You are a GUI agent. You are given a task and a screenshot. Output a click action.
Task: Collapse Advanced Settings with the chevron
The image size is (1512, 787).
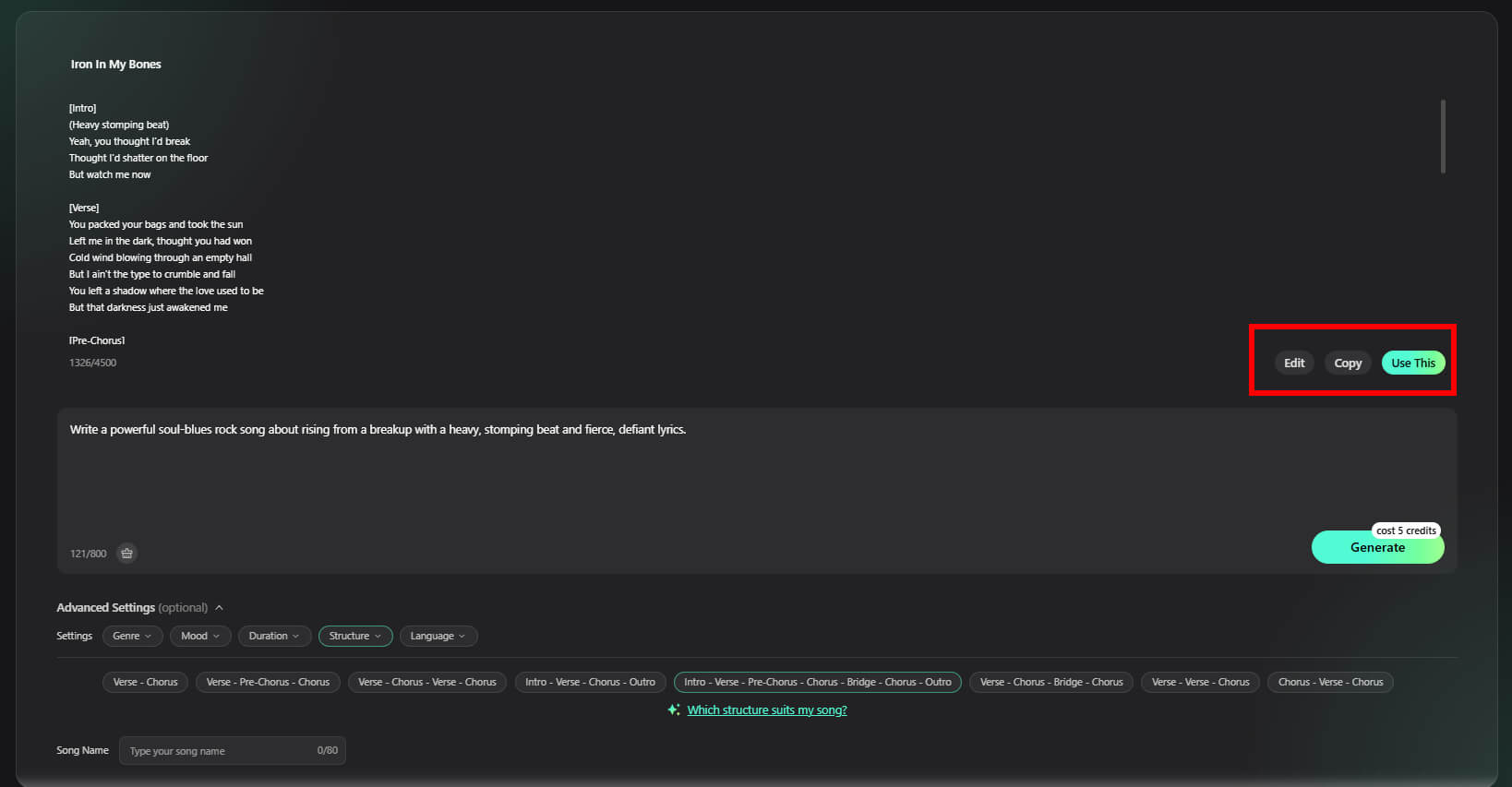(x=219, y=608)
